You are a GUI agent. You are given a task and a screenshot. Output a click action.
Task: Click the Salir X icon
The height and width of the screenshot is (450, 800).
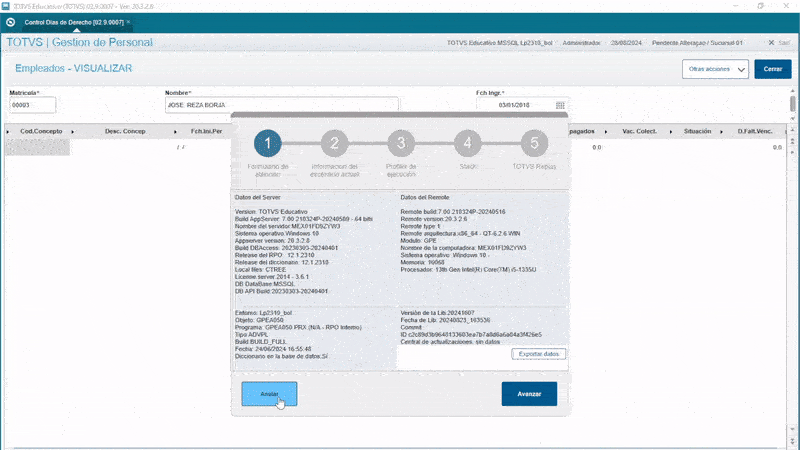point(771,43)
